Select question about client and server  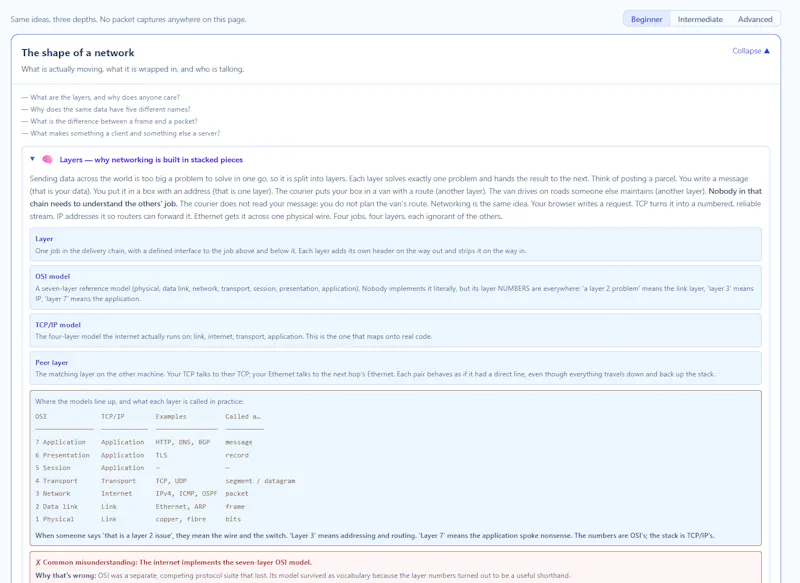[x=120, y=133]
